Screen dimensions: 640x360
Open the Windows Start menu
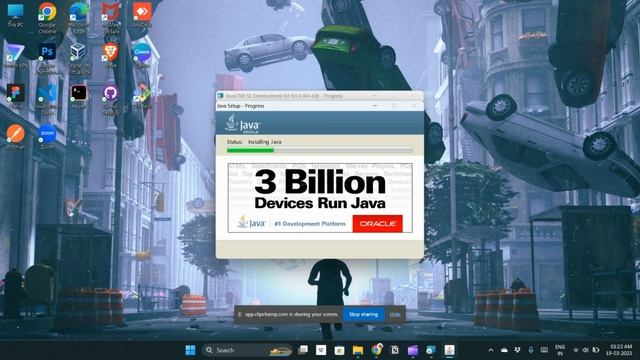[190, 350]
